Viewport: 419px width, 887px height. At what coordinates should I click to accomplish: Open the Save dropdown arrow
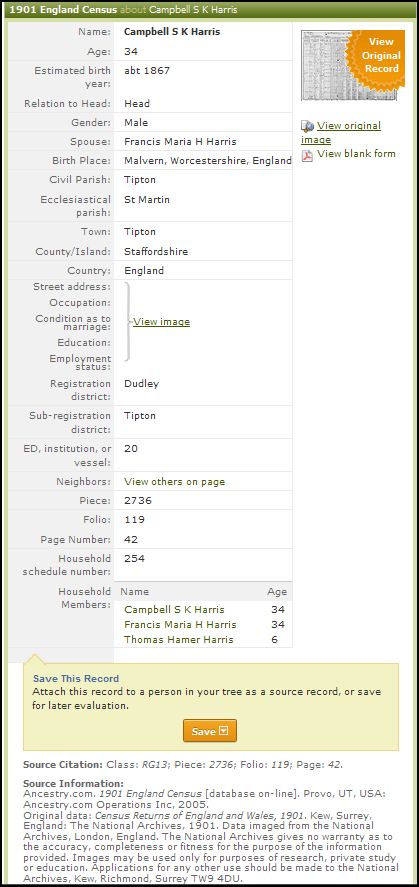point(223,731)
